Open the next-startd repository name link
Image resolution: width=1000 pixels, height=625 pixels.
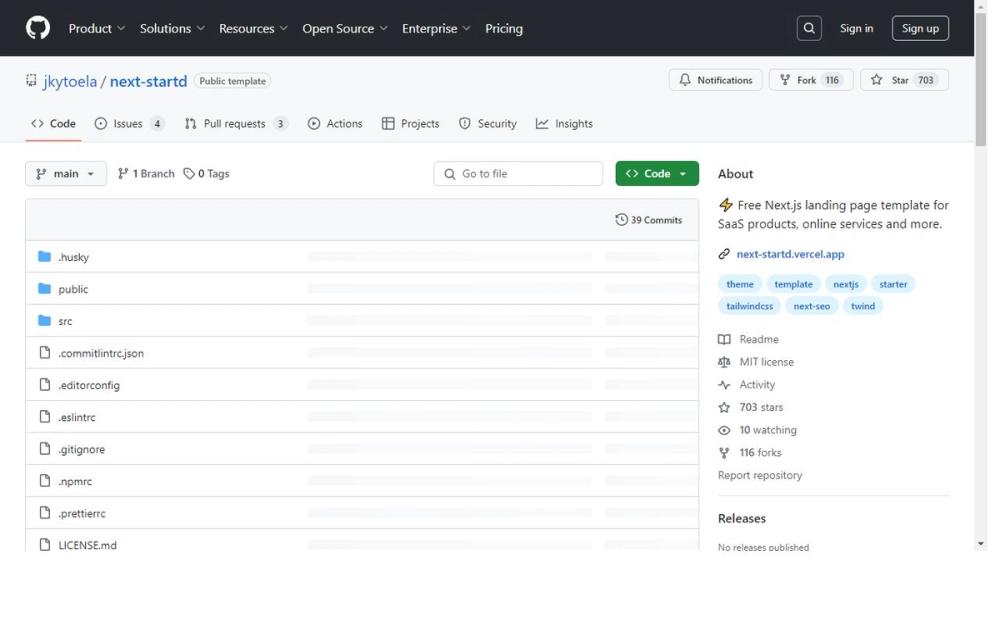point(149,81)
